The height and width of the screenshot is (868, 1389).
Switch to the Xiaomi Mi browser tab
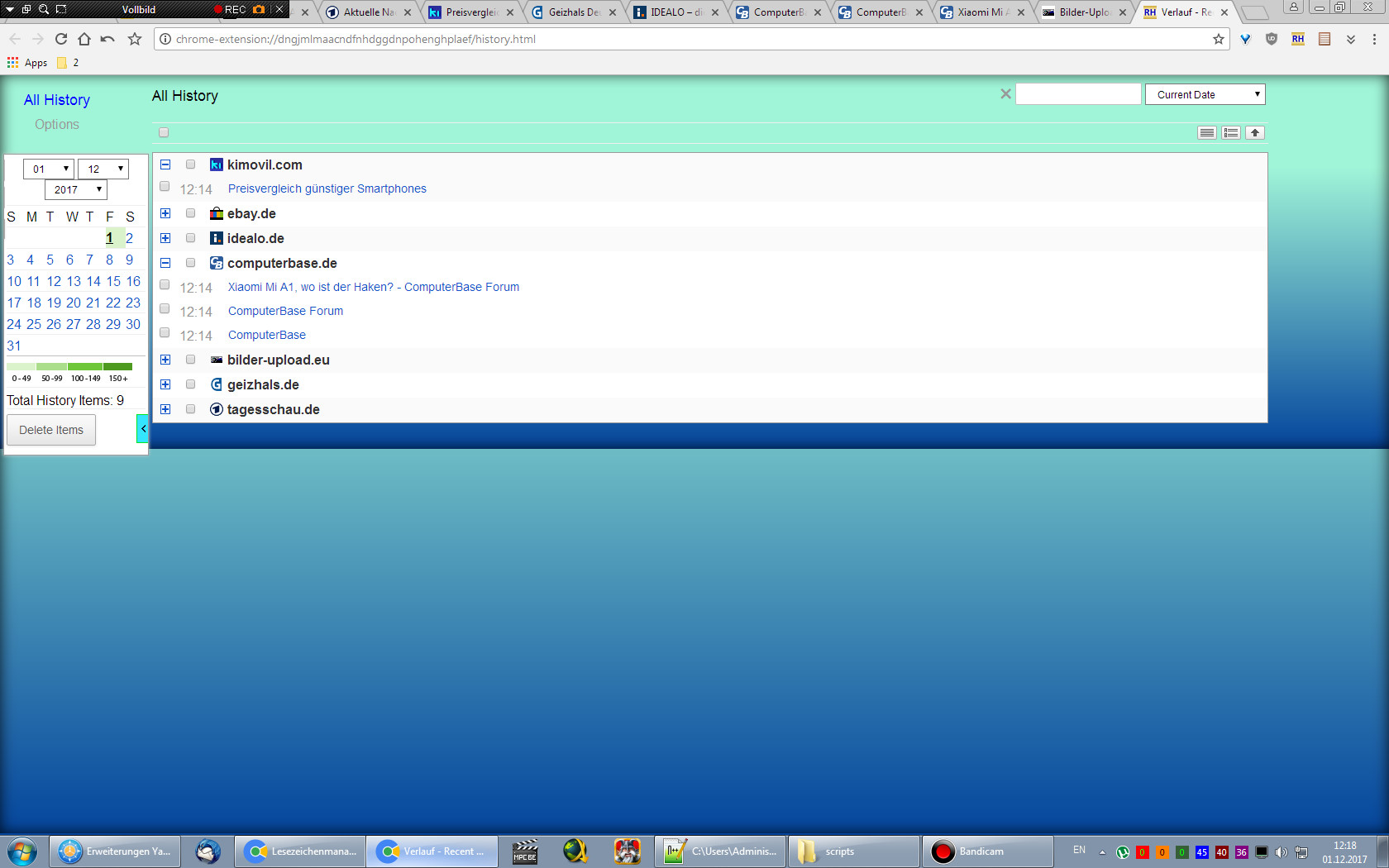coord(983,12)
